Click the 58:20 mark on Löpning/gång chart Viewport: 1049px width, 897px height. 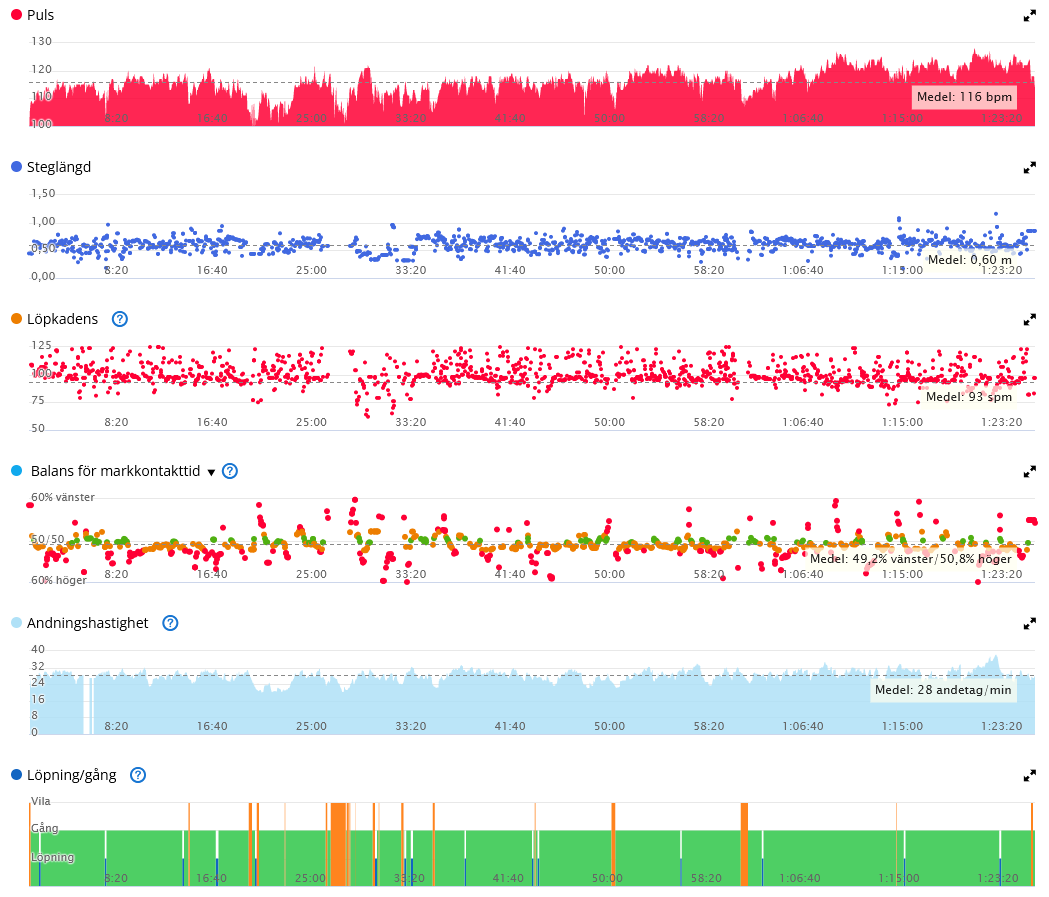click(x=706, y=878)
